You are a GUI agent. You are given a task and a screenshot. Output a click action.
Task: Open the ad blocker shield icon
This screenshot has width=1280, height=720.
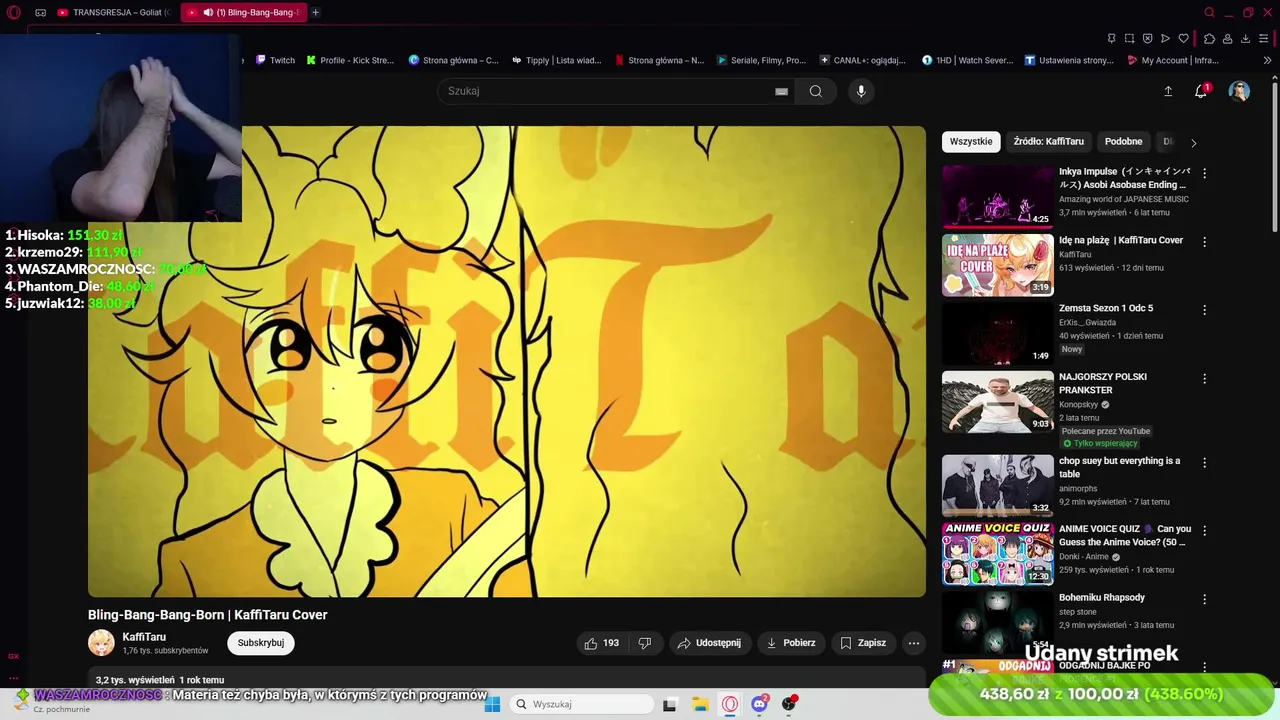coord(1147,38)
